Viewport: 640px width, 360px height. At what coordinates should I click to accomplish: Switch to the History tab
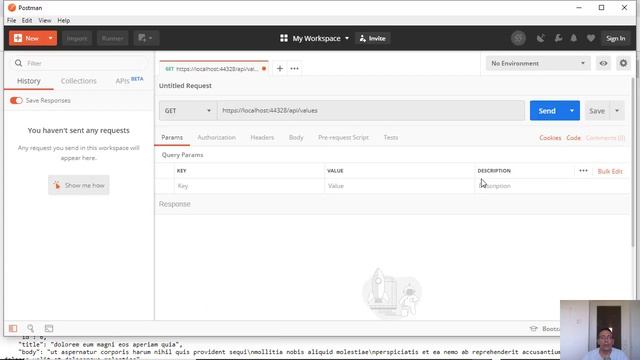point(29,81)
